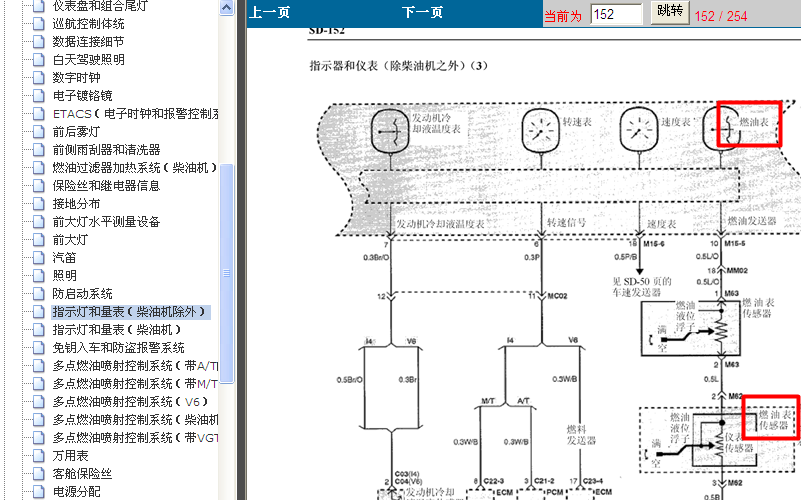Select 数据连接细节 in the sidebar
The height and width of the screenshot is (500, 801).
[x=88, y=42]
